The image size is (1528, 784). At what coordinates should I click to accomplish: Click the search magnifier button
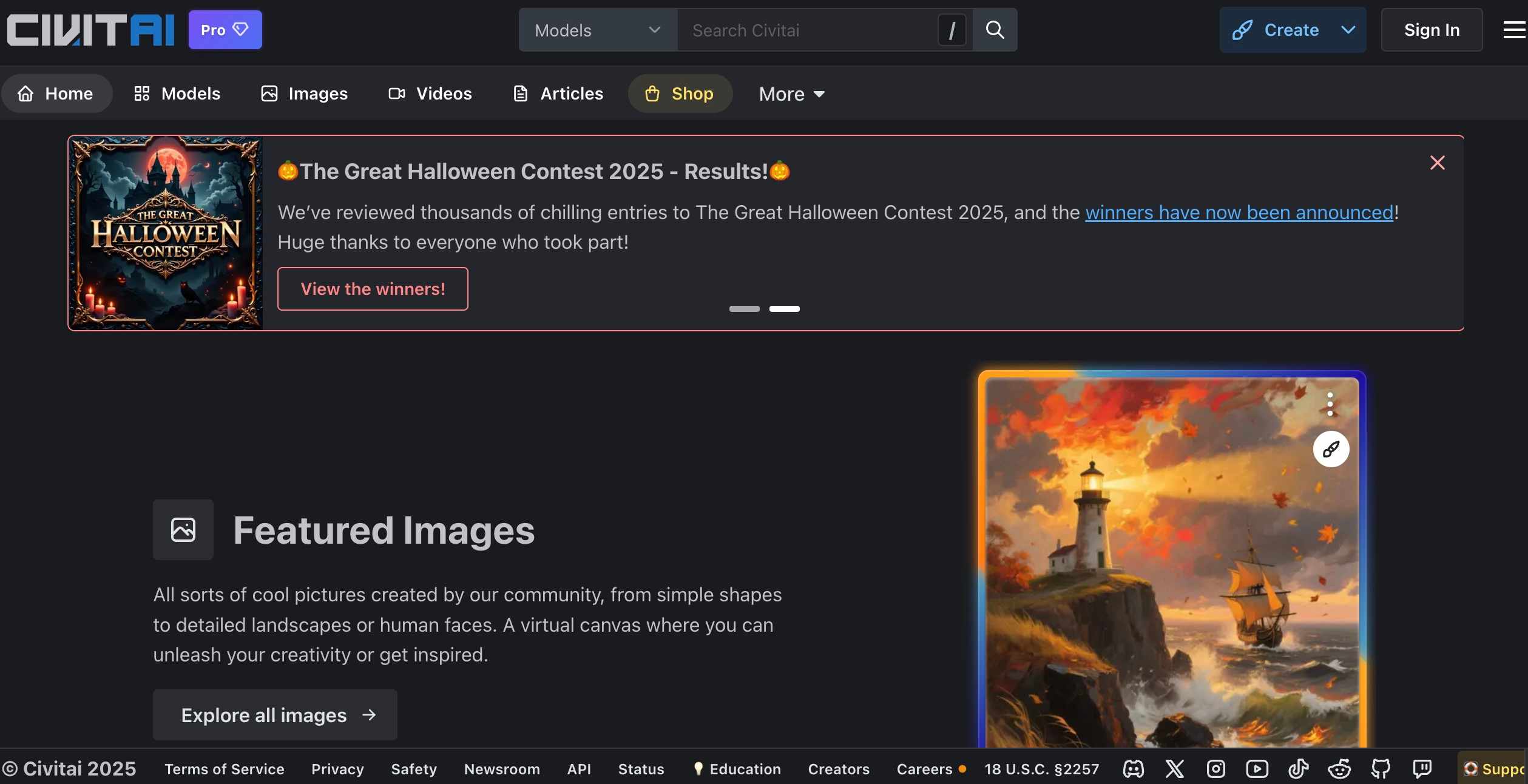995,30
